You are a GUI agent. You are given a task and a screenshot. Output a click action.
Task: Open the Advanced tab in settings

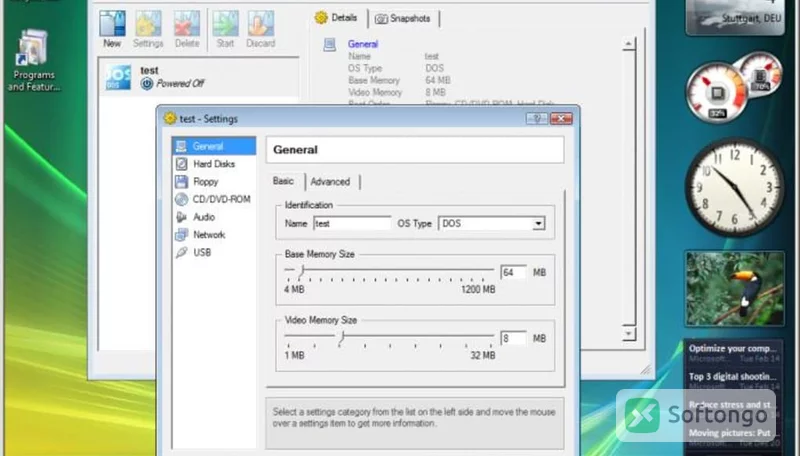click(x=331, y=182)
